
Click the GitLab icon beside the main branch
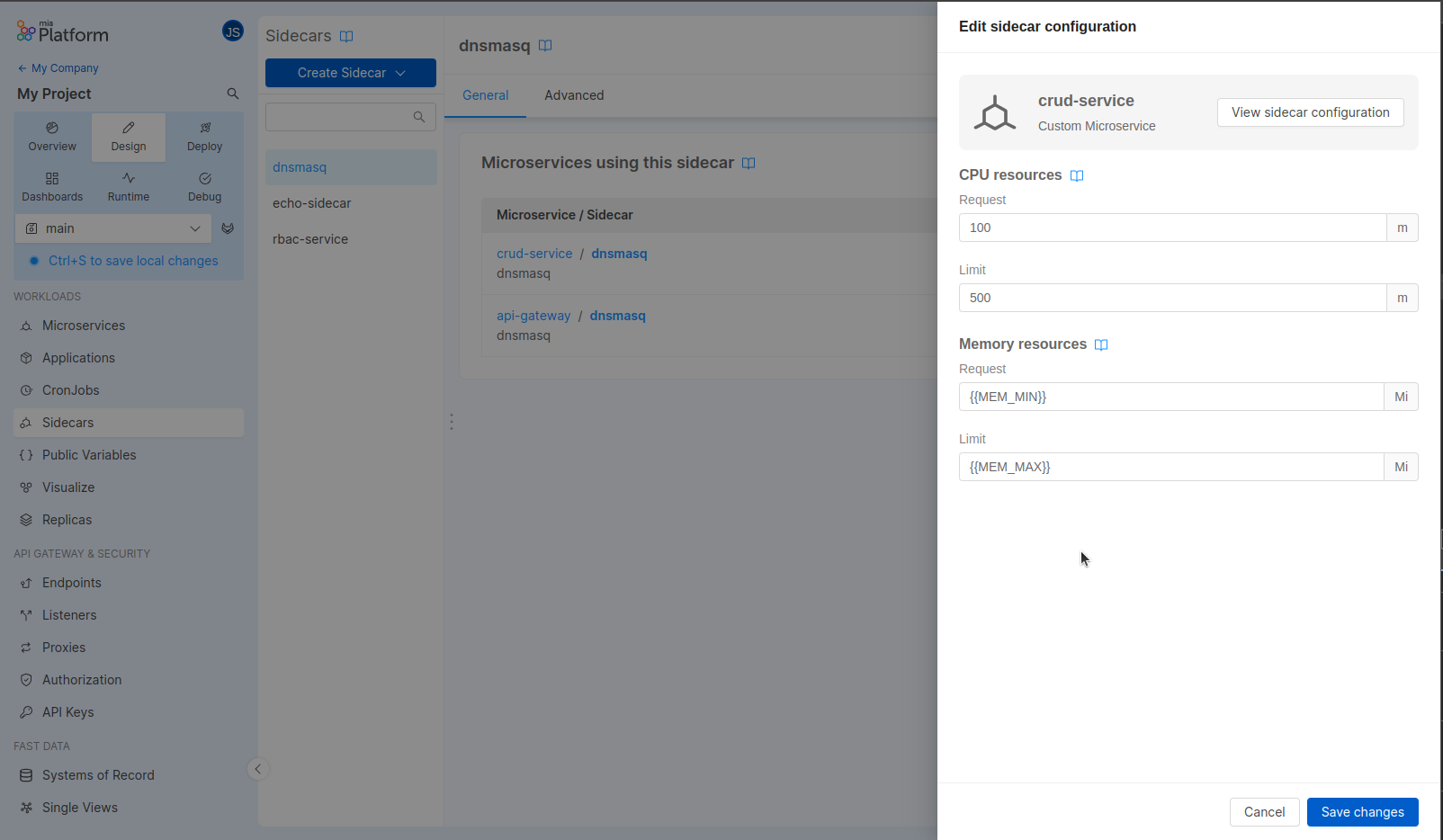pyautogui.click(x=228, y=228)
